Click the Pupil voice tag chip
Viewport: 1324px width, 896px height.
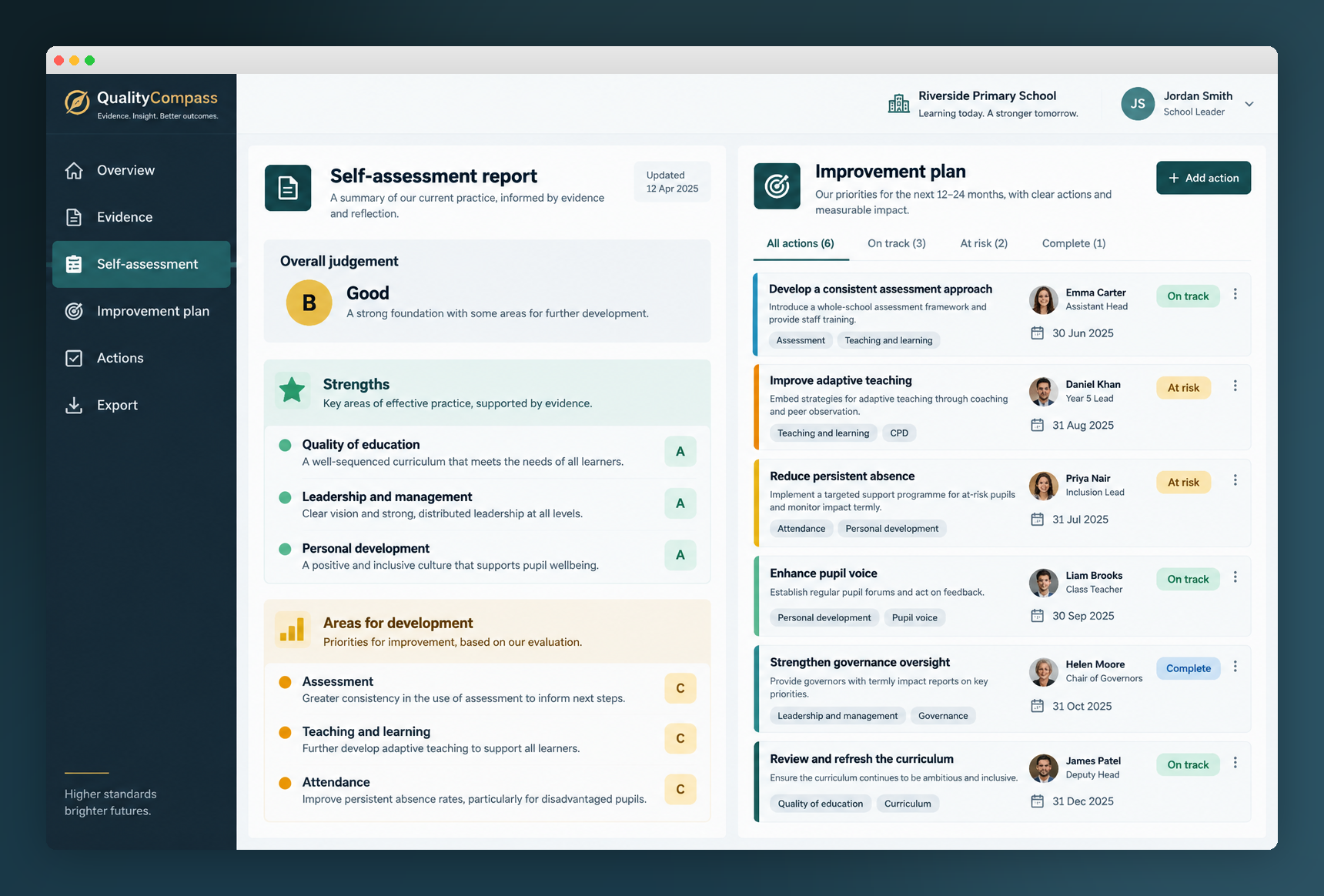914,617
